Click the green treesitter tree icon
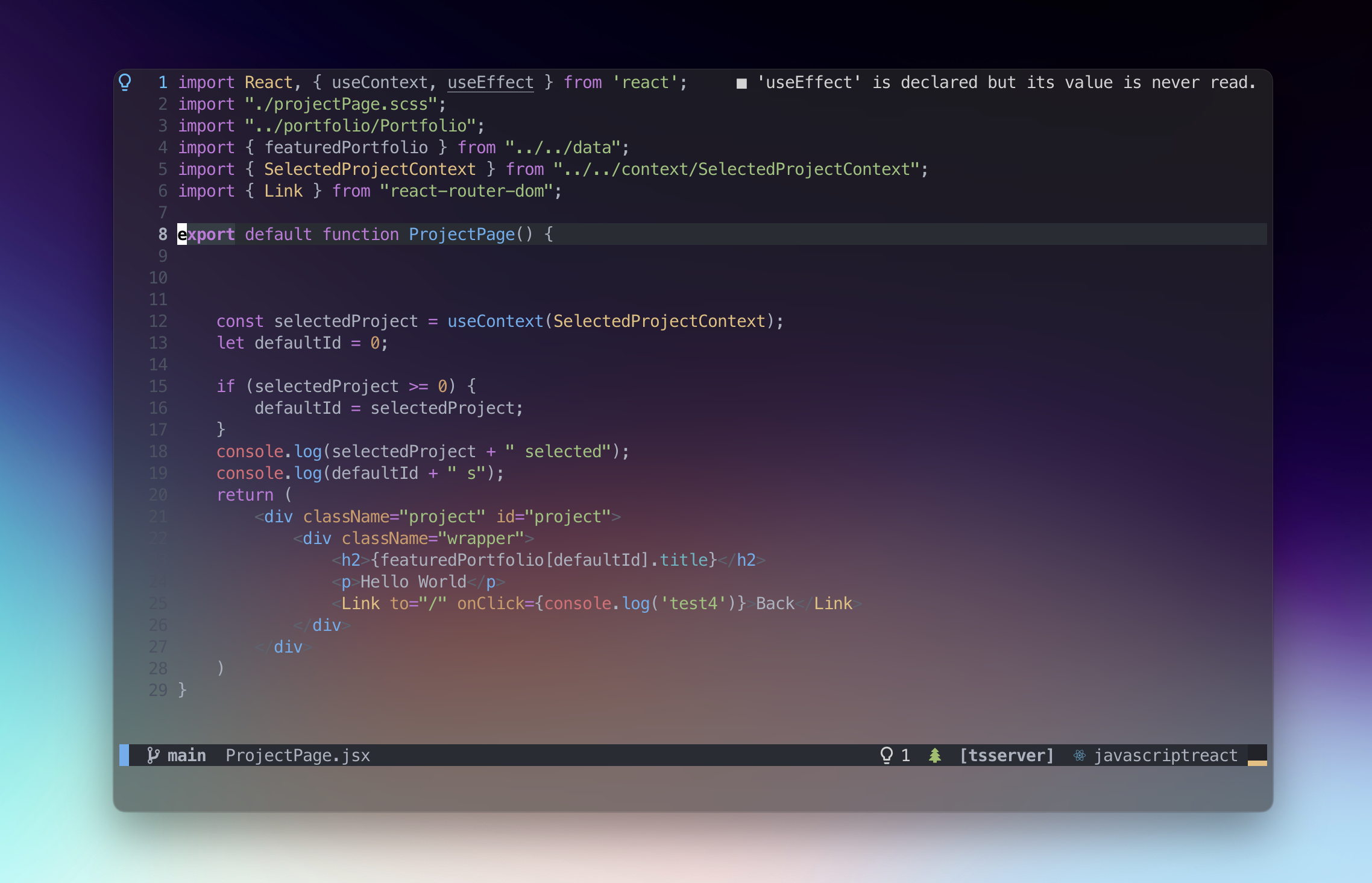The image size is (1372, 883). tap(934, 755)
